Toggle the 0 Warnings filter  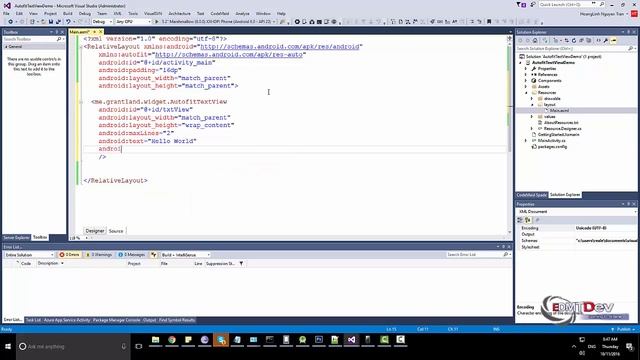pos(99,255)
